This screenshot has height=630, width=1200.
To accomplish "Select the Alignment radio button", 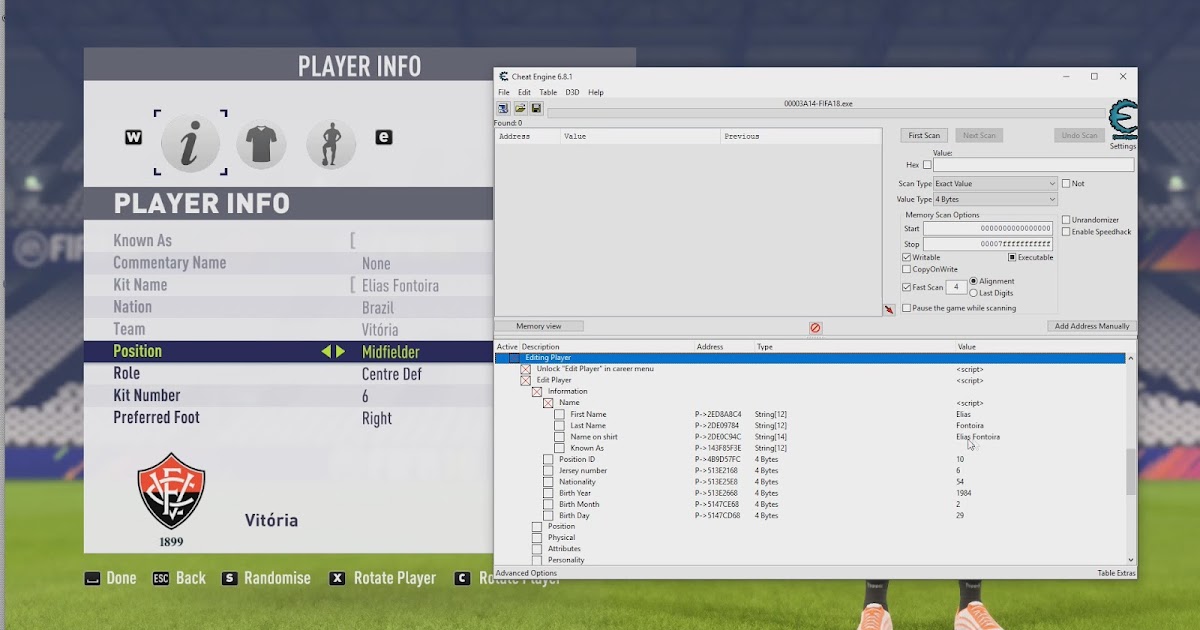I will click(x=973, y=282).
